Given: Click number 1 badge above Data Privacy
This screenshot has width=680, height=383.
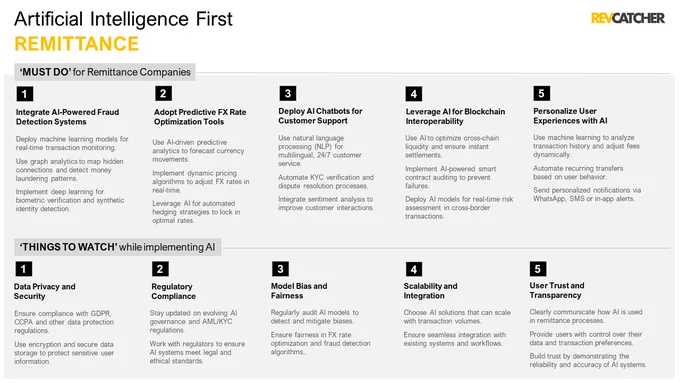Looking at the screenshot, I should pyautogui.click(x=23, y=269).
